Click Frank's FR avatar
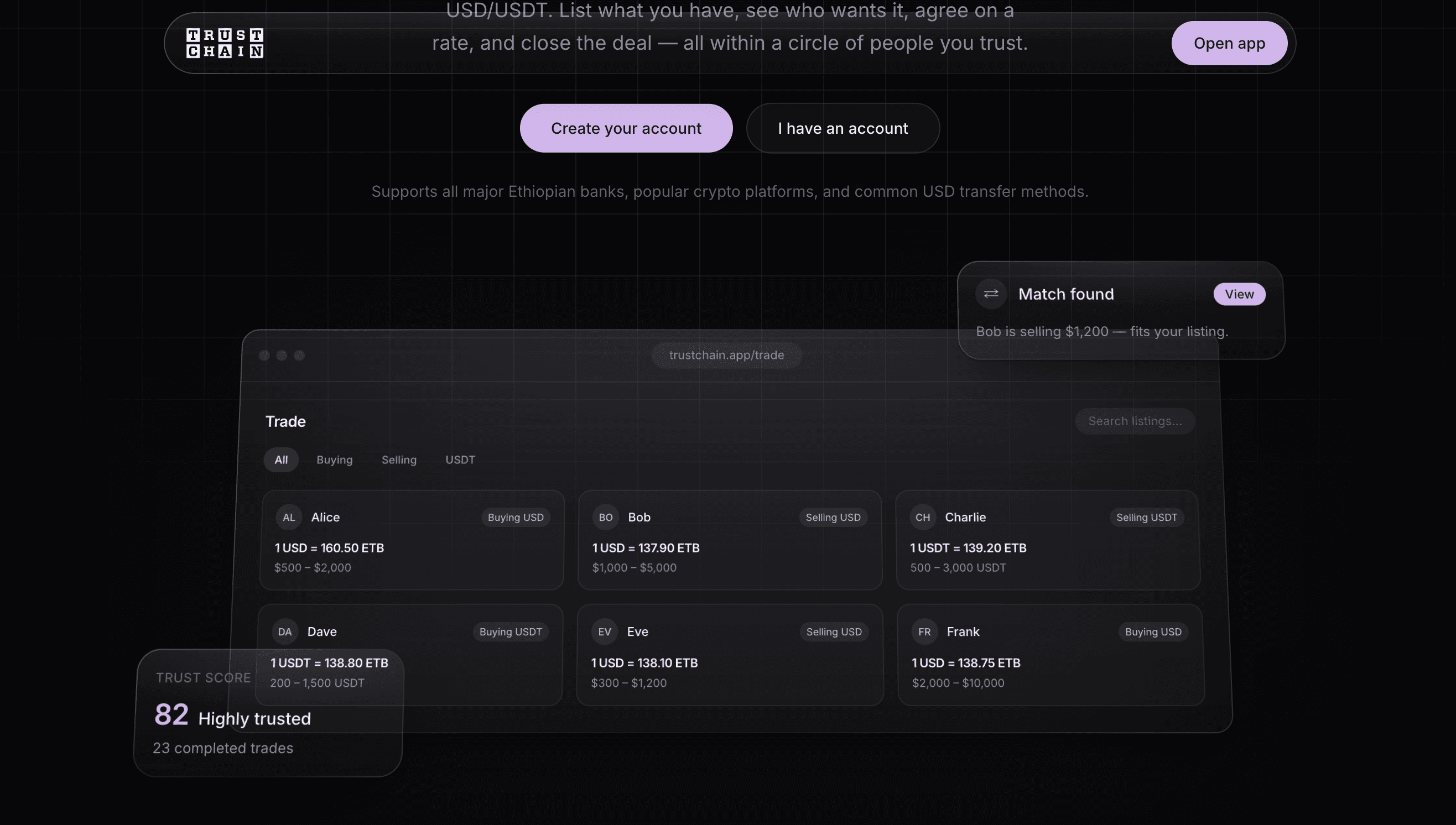 924,632
